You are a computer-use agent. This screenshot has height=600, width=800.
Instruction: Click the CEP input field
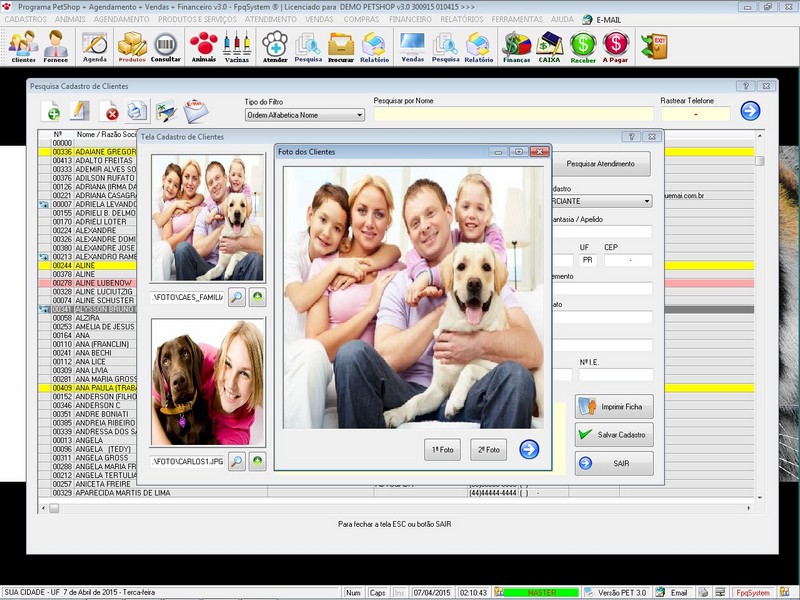[x=628, y=260]
